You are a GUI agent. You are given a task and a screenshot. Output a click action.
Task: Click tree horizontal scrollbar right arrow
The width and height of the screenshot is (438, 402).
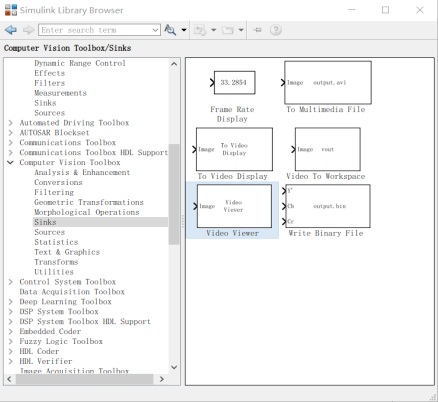coord(162,379)
